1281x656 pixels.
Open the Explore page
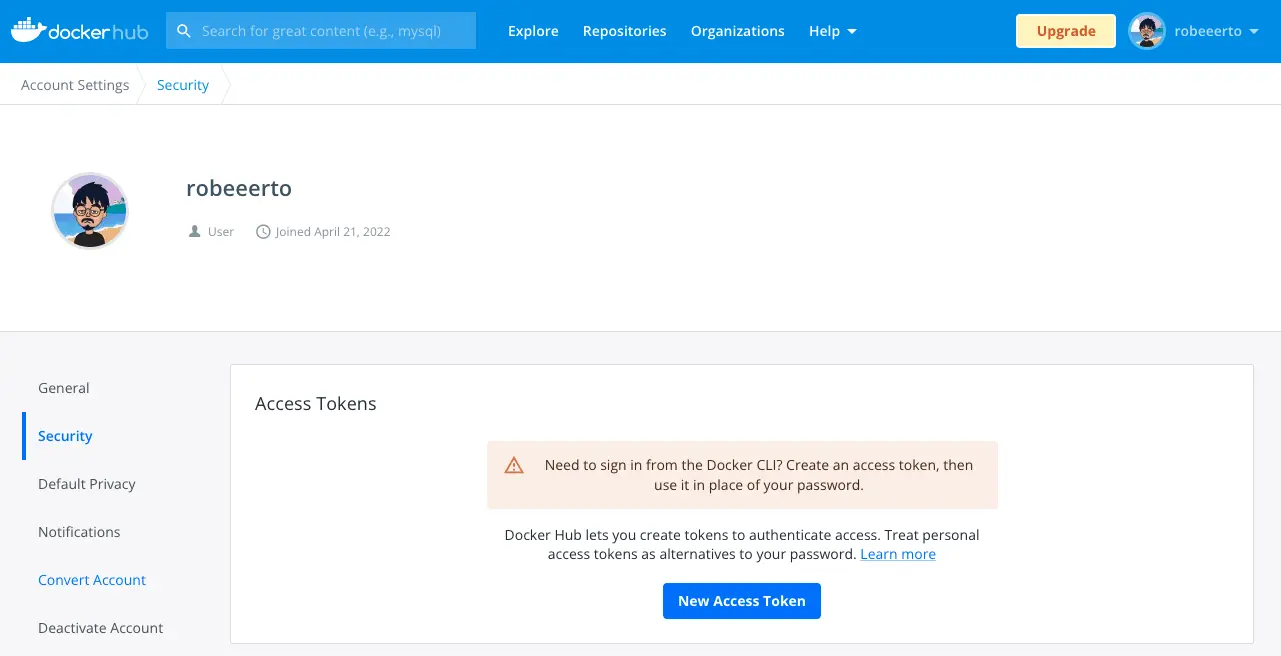(x=533, y=31)
